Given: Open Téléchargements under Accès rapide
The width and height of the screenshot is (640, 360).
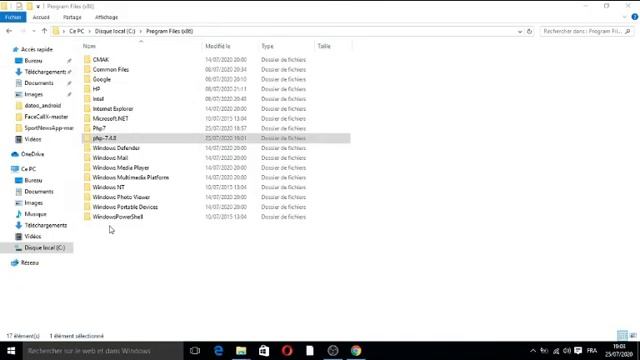Looking at the screenshot, I should click(45, 72).
